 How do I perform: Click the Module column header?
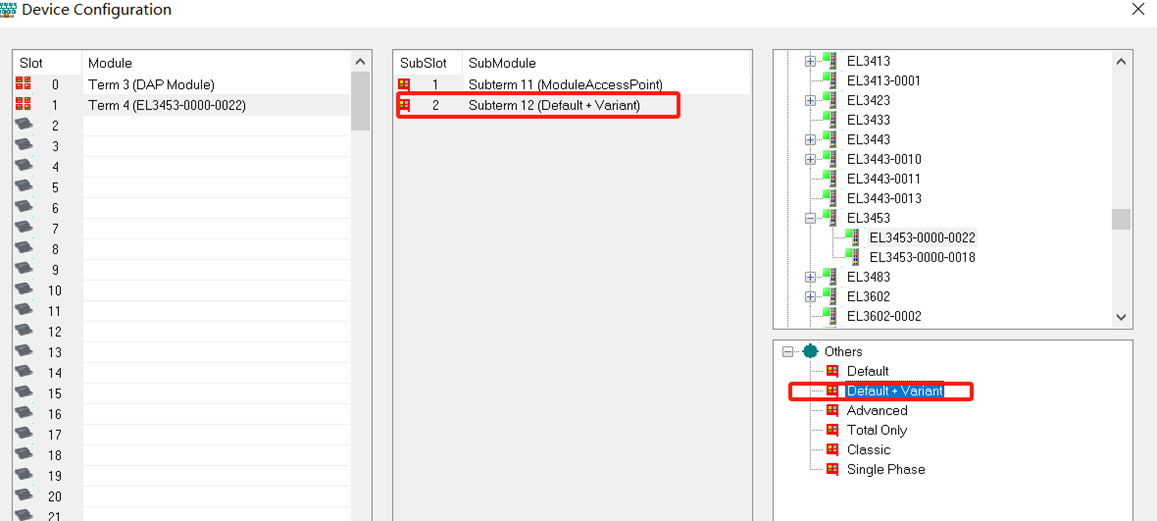[x=216, y=63]
